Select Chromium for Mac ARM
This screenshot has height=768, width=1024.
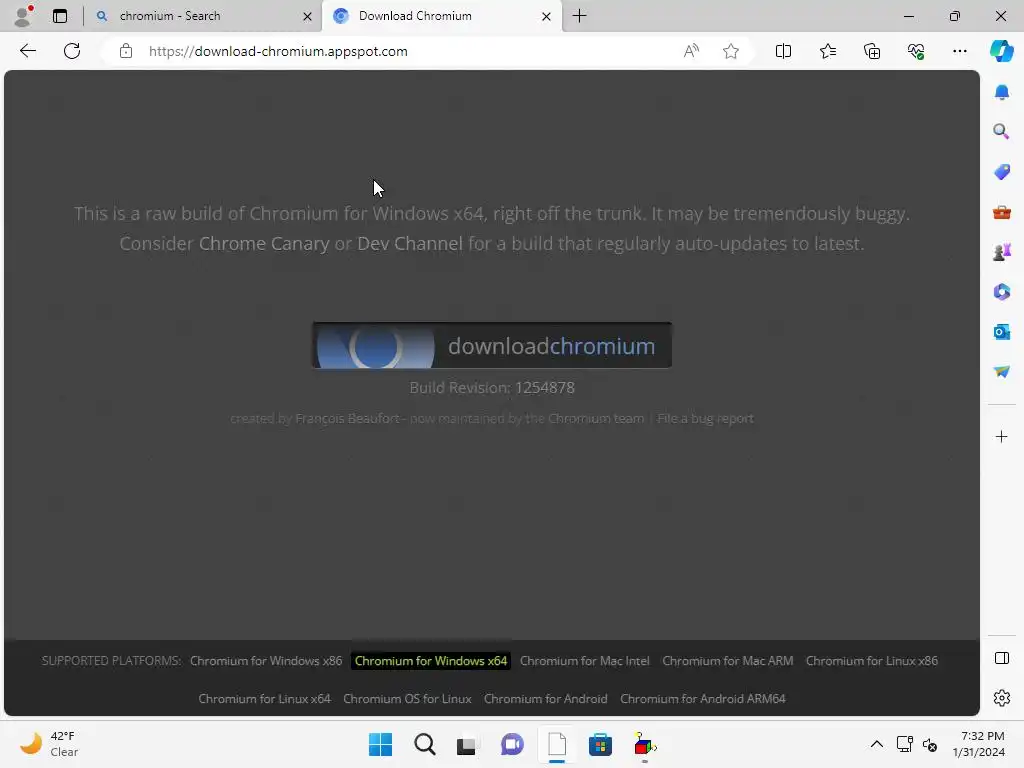728,661
